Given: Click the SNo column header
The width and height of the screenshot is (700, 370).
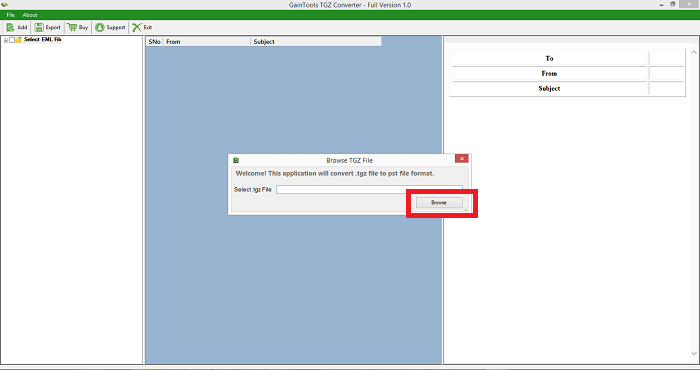Looking at the screenshot, I should pyautogui.click(x=154, y=42).
